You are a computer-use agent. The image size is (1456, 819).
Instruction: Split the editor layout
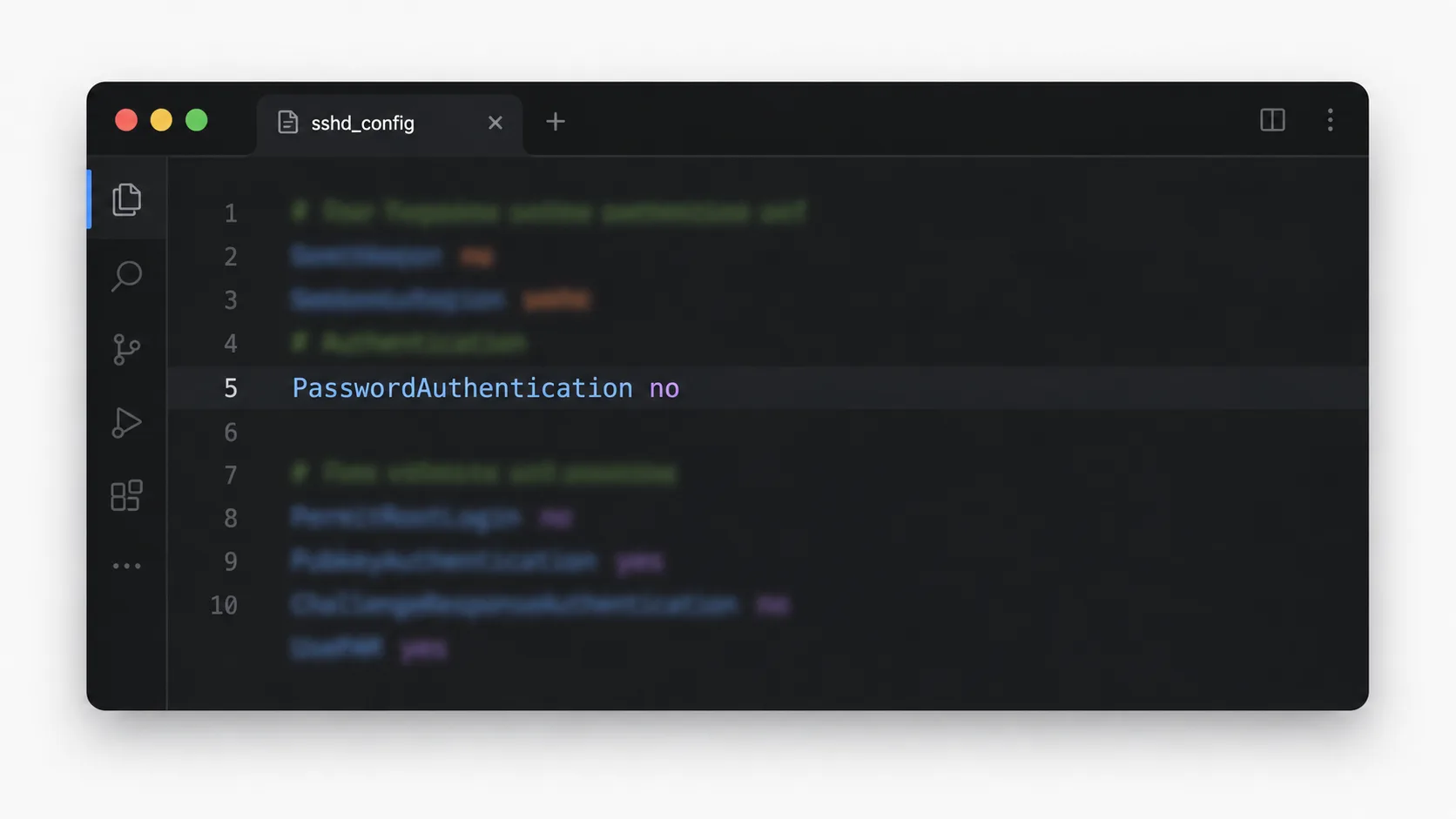[x=1272, y=120]
